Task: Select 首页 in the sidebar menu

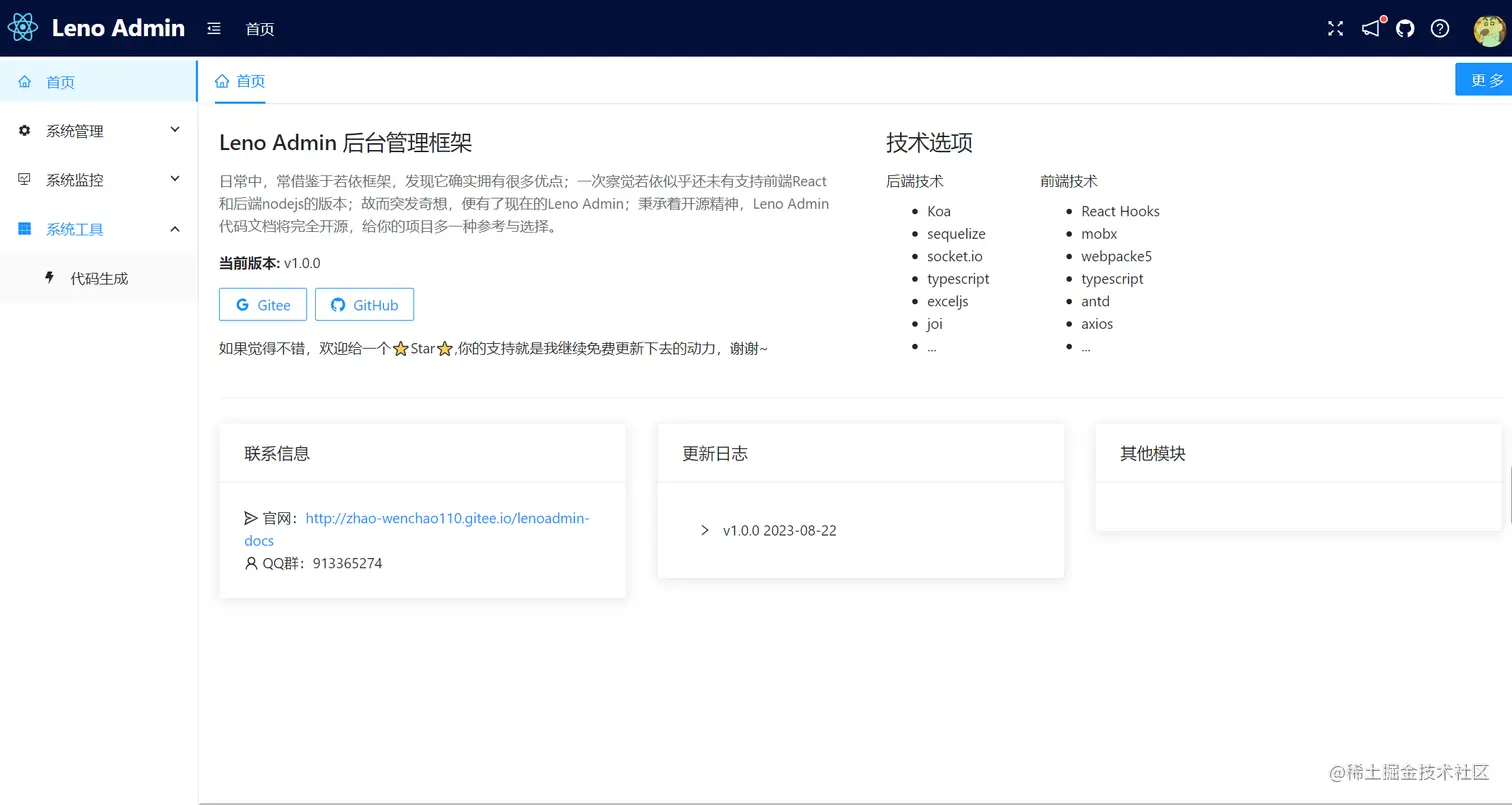Action: [x=98, y=82]
